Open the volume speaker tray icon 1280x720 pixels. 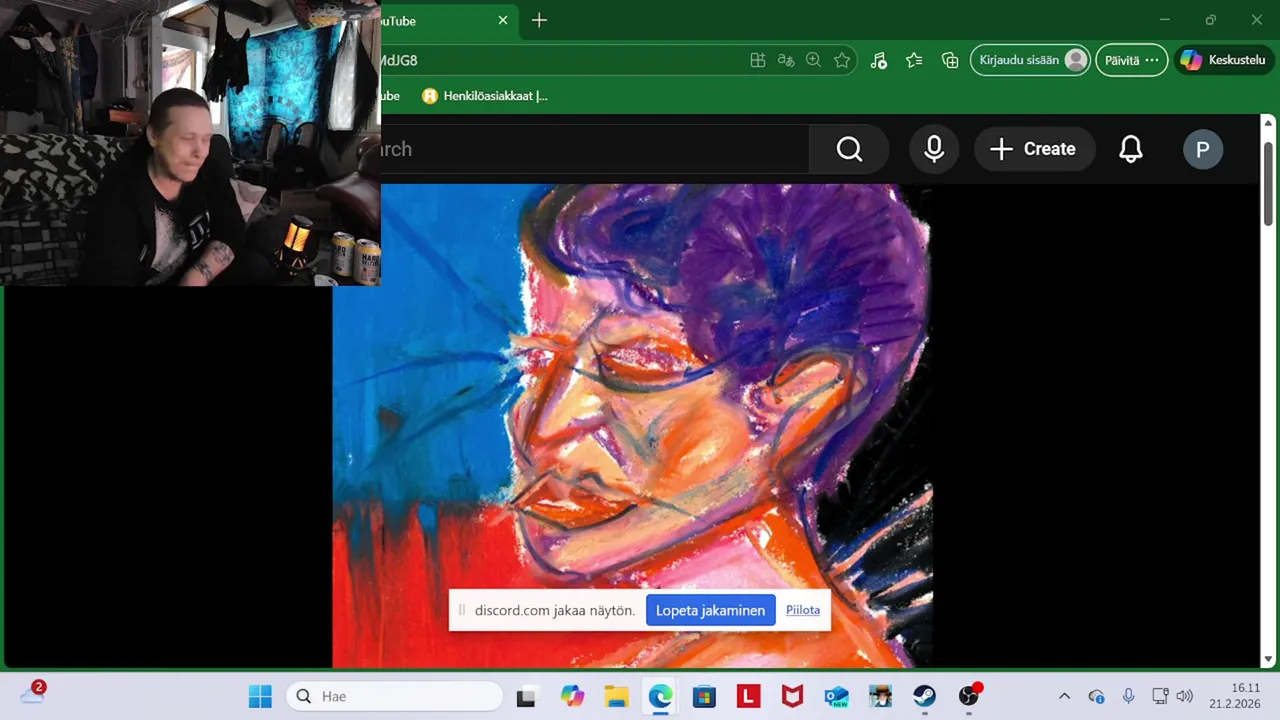pyautogui.click(x=1185, y=696)
